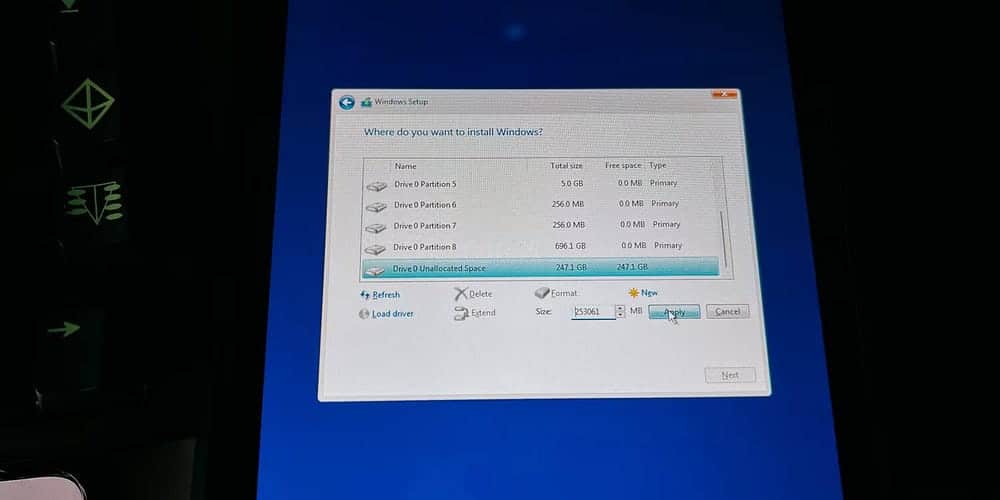Viewport: 1000px width, 500px height.
Task: Open the Load driver link
Action: coord(392,314)
